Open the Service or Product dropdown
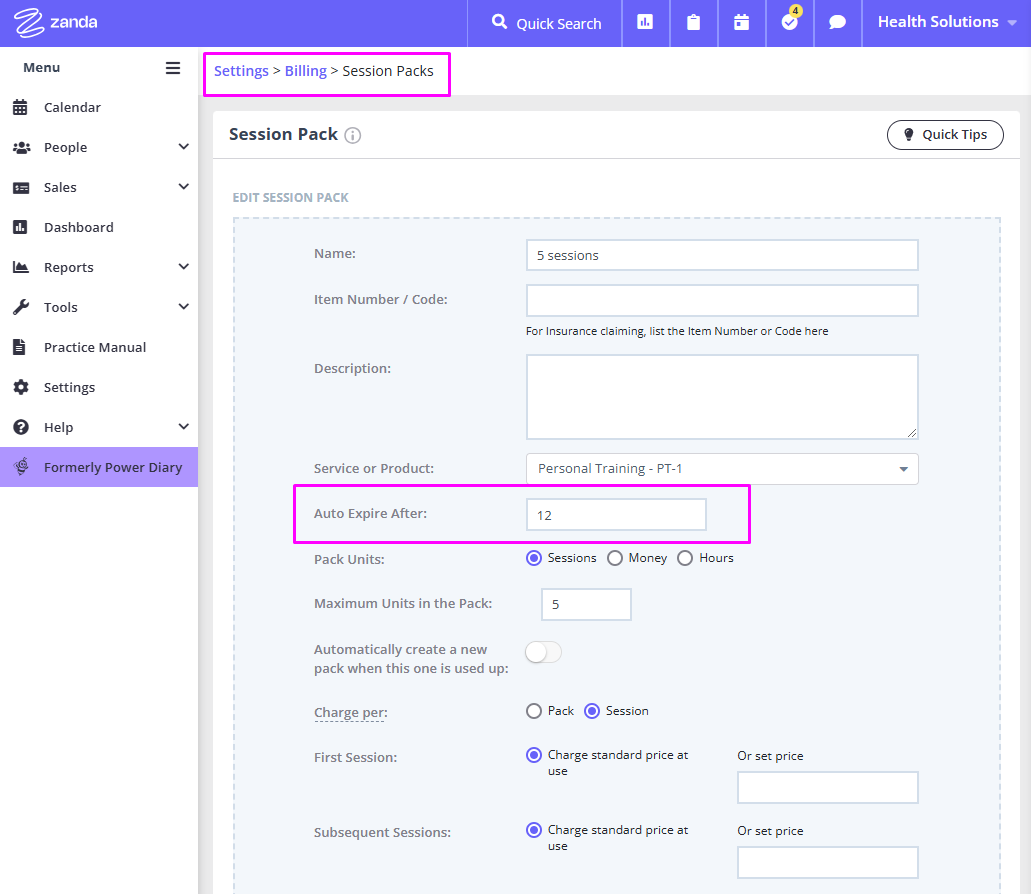Image resolution: width=1031 pixels, height=894 pixels. click(x=722, y=468)
